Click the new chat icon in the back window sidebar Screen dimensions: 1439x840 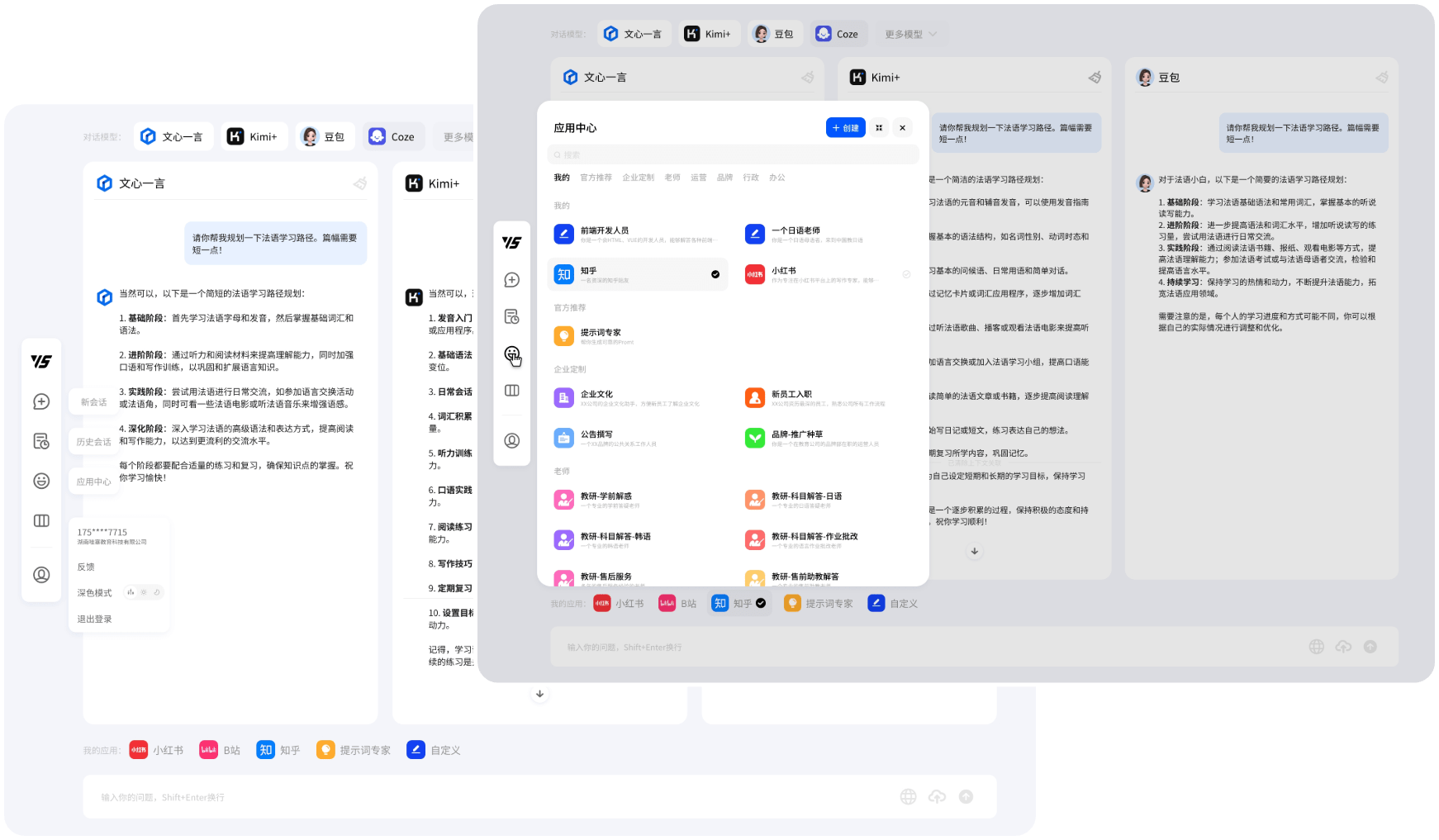click(41, 401)
